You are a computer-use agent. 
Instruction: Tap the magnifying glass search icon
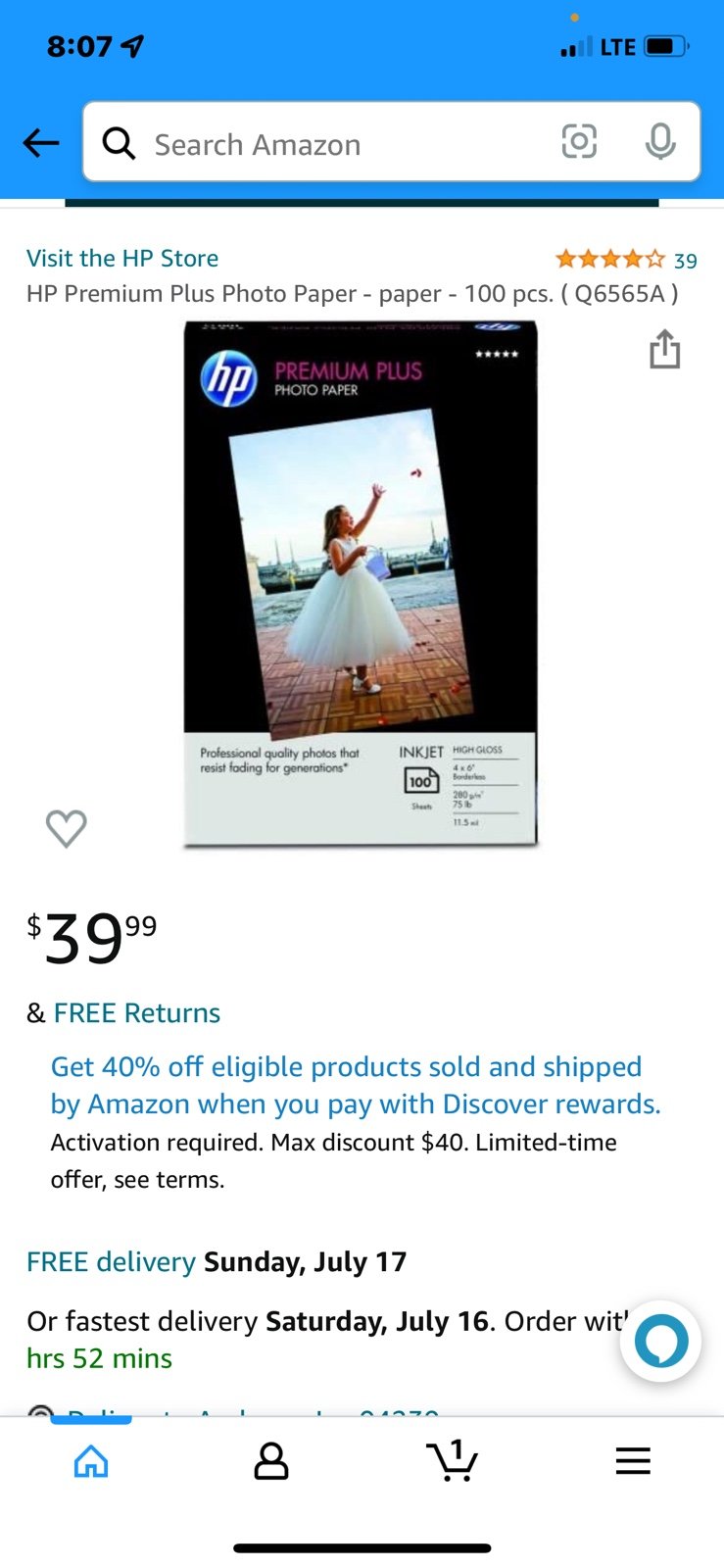(119, 143)
